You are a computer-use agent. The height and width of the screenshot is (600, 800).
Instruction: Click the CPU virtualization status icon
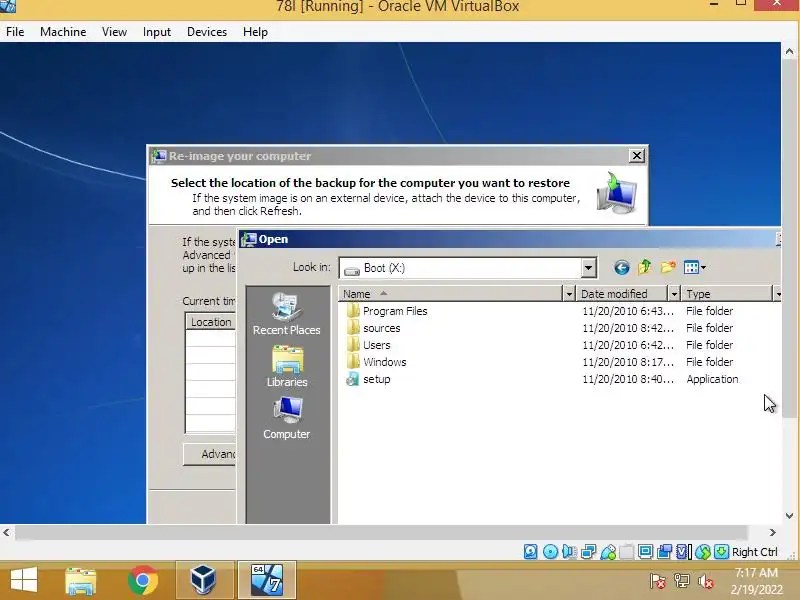pyautogui.click(x=683, y=552)
